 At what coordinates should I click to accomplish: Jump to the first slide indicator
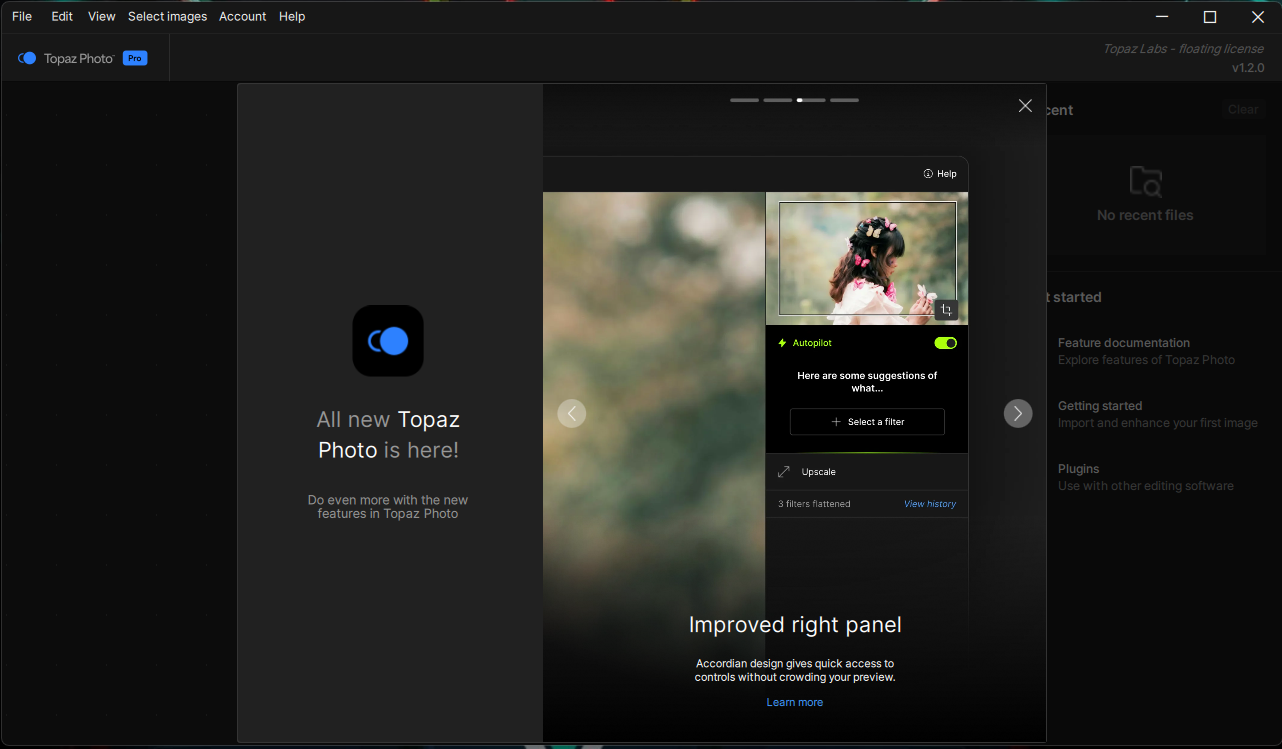point(745,100)
